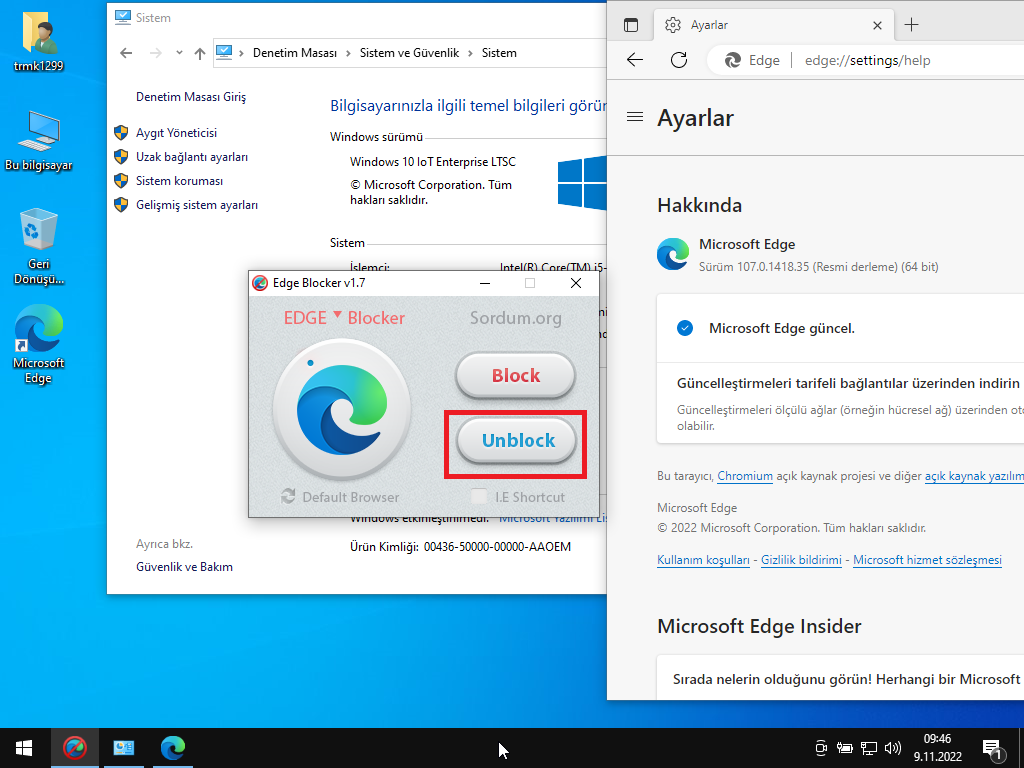The width and height of the screenshot is (1024, 768).
Task: Open the Ayarlar hamburger menu
Action: [635, 117]
